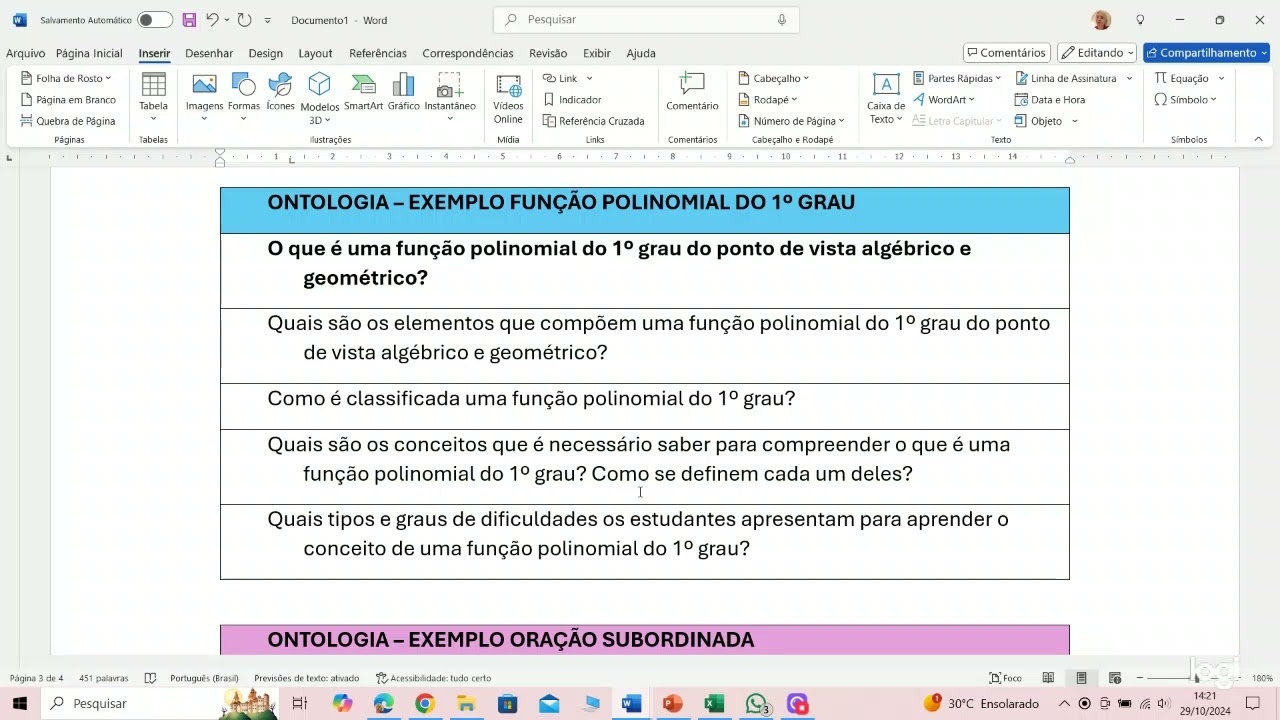
Task: Click the microphone icon in search box
Action: coord(782,19)
